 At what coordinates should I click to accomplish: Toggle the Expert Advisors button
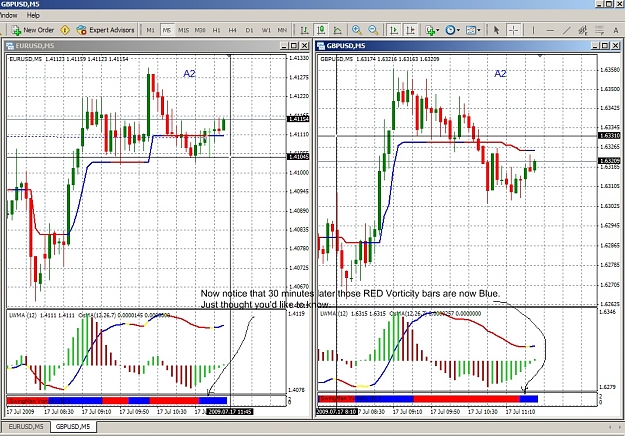tap(106, 30)
